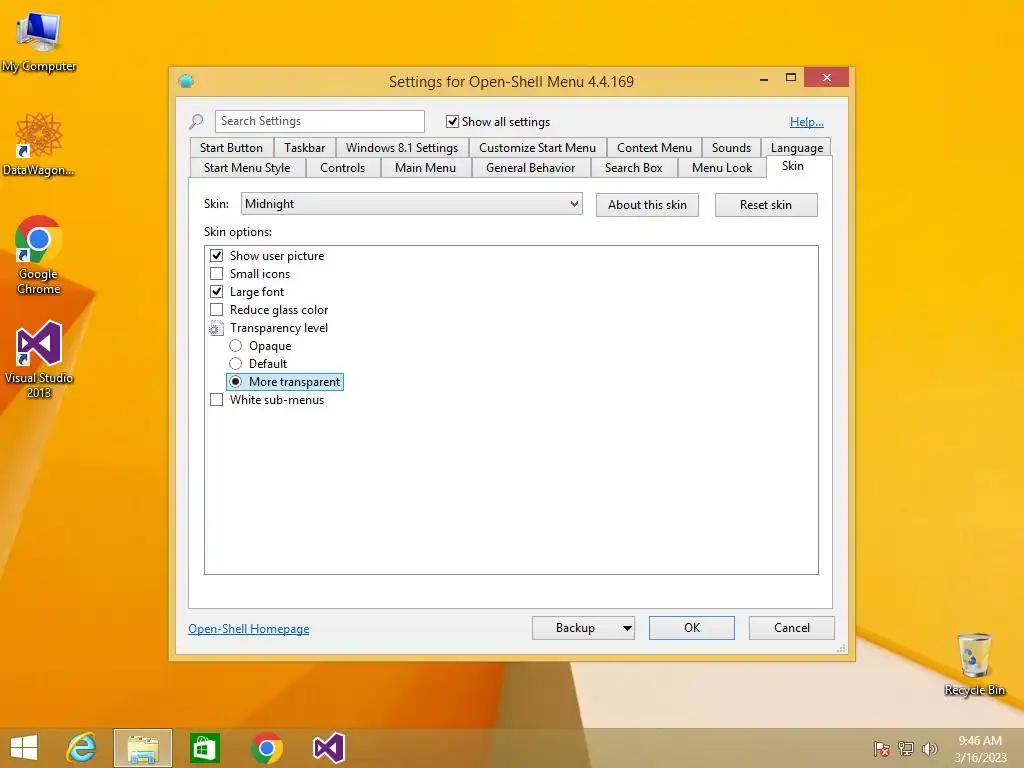Switch to General Behavior tab

530,168
